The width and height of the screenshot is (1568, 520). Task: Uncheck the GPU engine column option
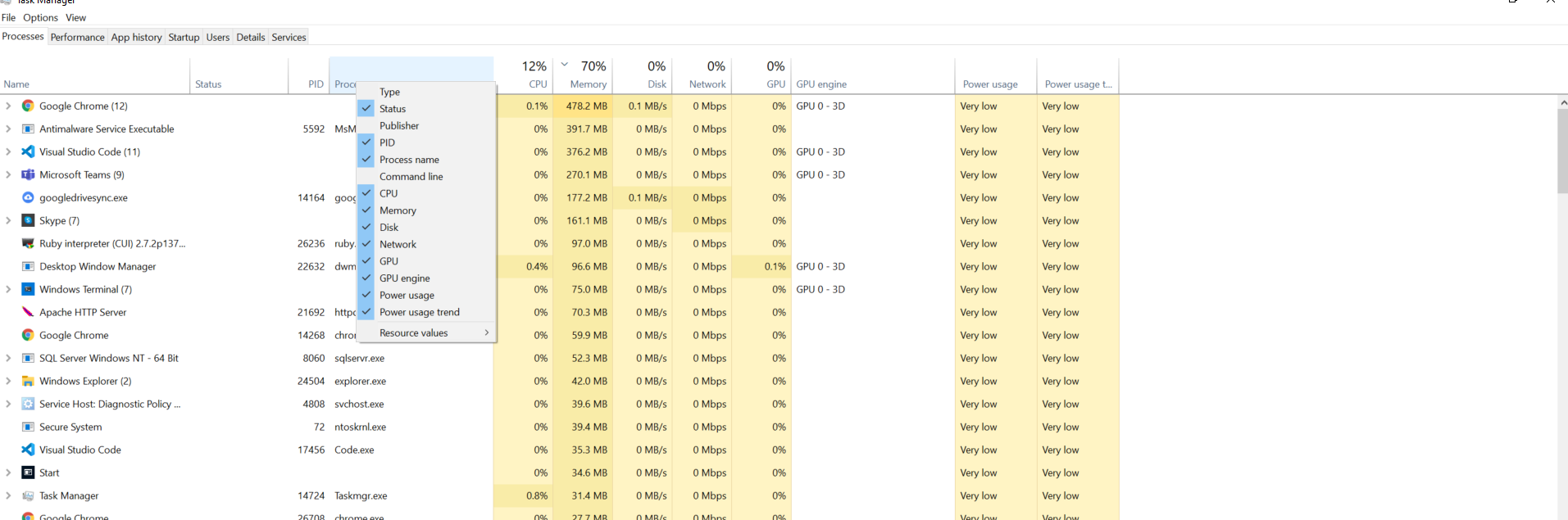426,278
